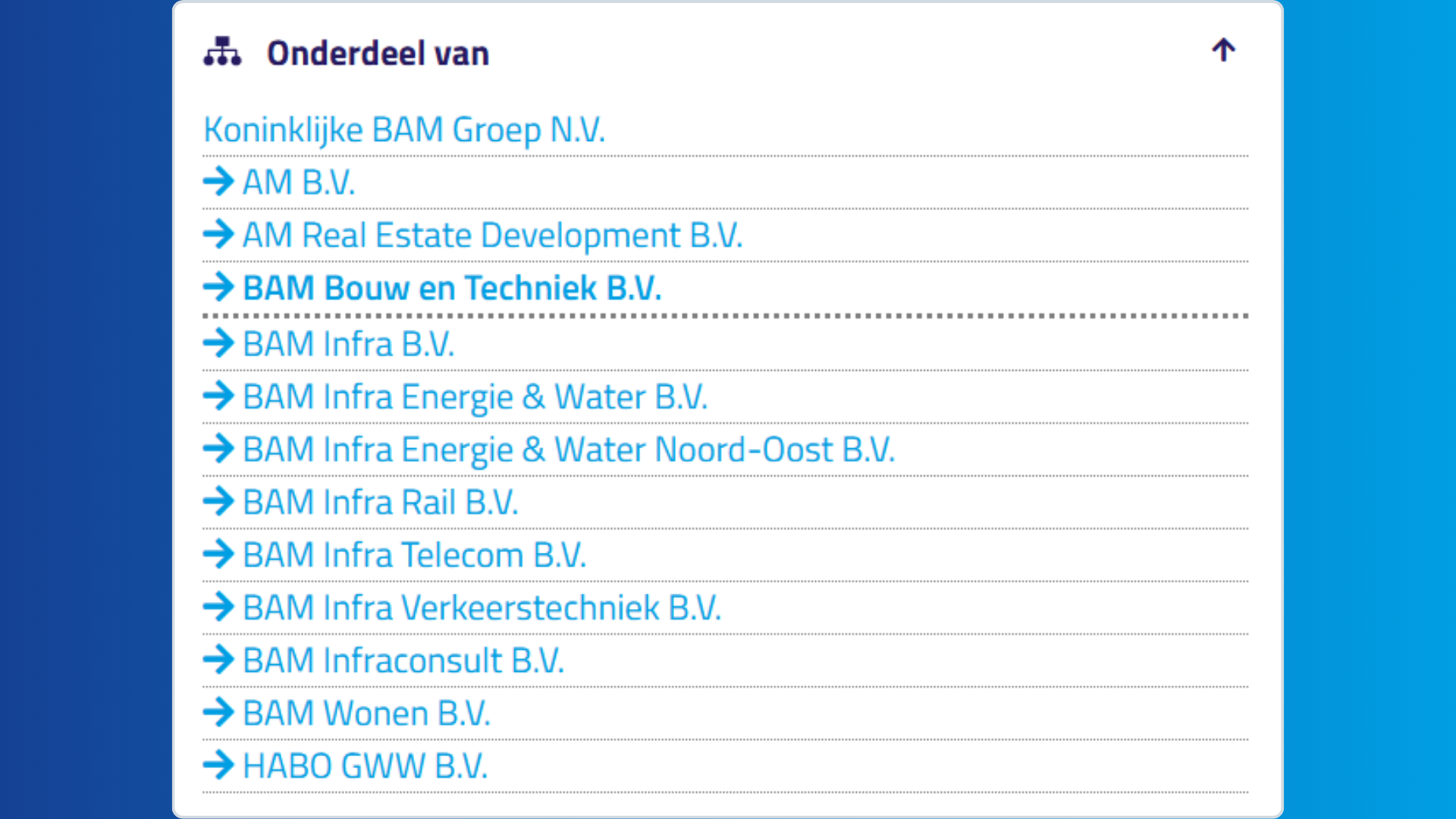Collapse the Onderdeel van section arrow
The image size is (1456, 819).
[x=1223, y=50]
